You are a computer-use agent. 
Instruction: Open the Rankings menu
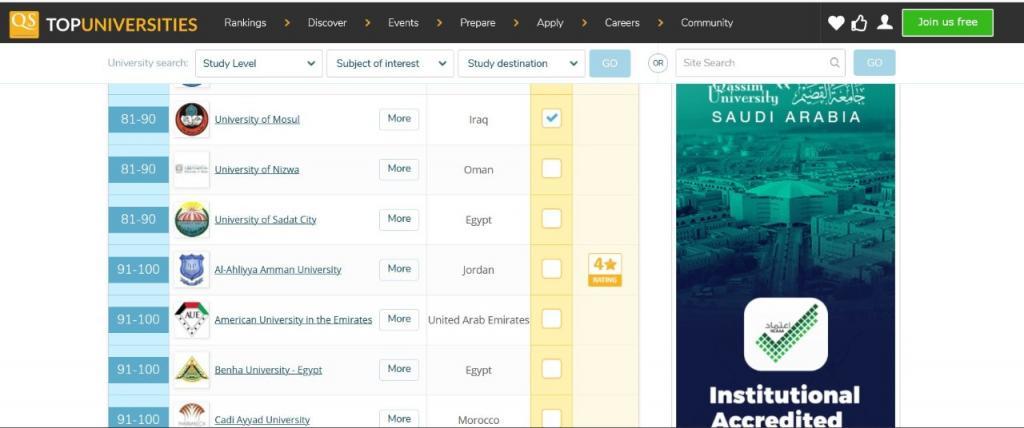[245, 23]
